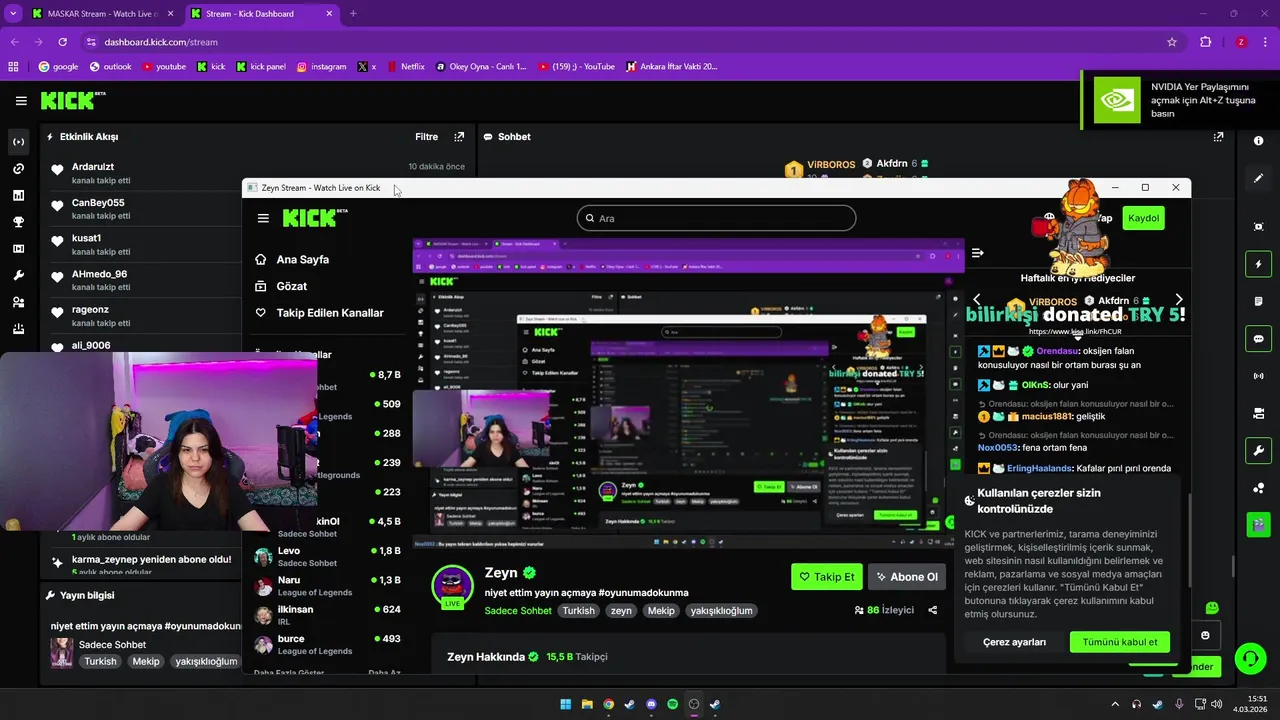
Task: Show next gift leaderboard with right chevron
Action: tap(1178, 299)
